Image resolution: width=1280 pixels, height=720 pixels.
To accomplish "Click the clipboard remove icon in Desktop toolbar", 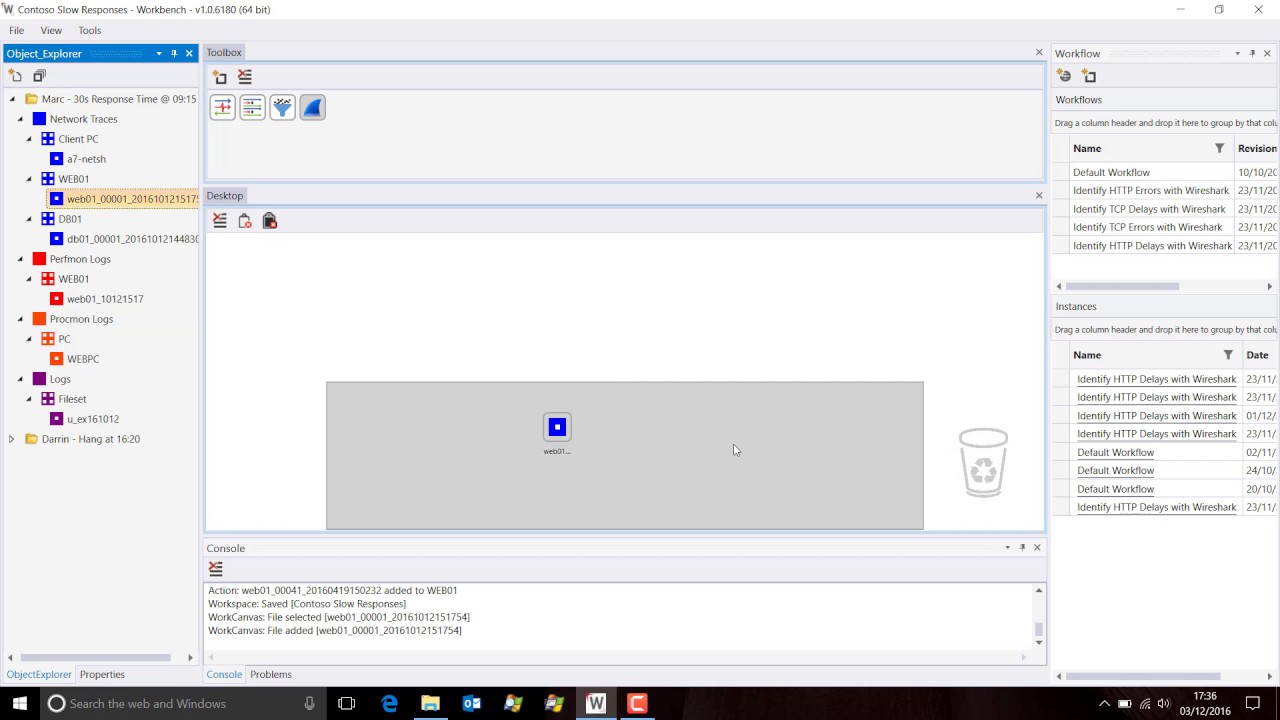I will pyautogui.click(x=245, y=221).
